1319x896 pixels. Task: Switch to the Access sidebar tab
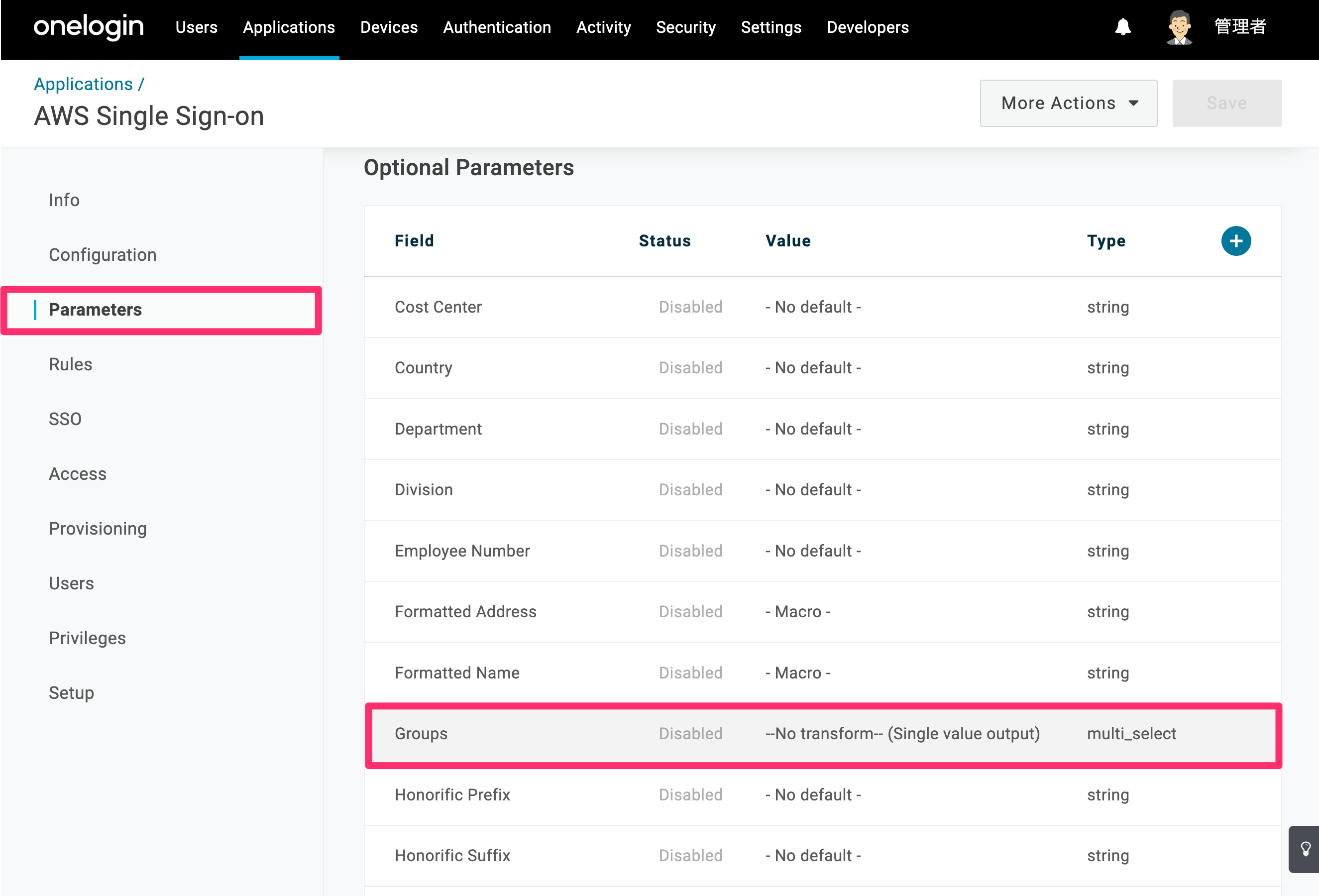78,474
